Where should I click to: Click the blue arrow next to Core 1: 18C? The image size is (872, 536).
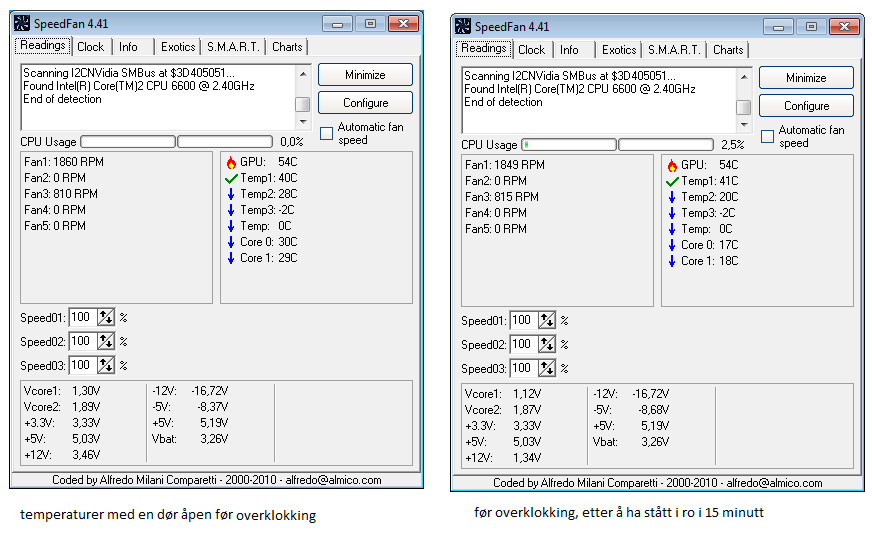pyautogui.click(x=672, y=261)
